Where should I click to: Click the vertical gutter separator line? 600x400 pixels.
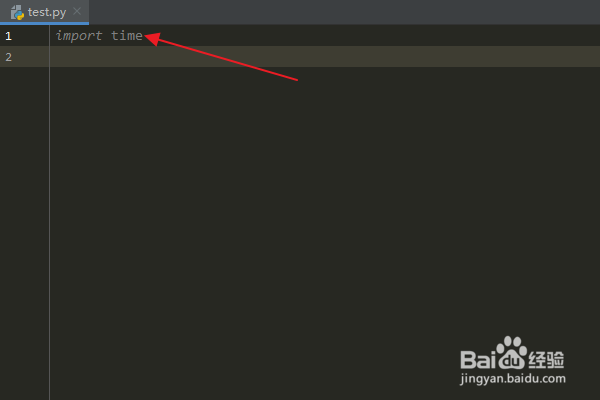tap(49, 212)
